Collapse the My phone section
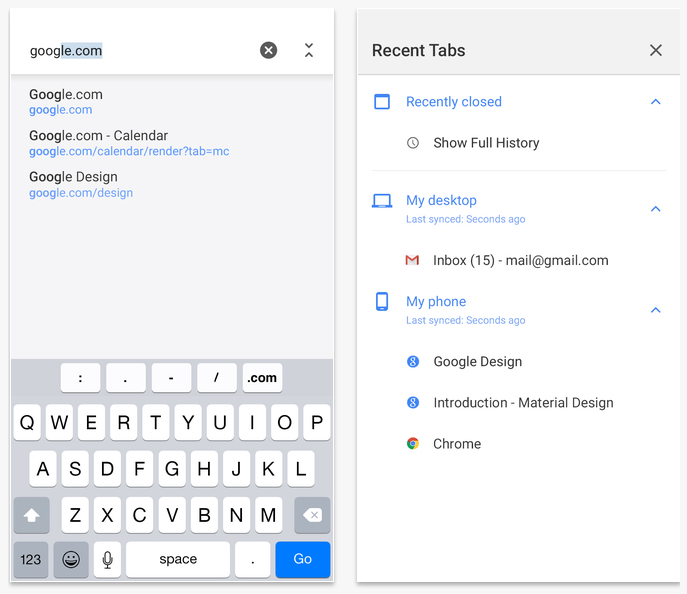The width and height of the screenshot is (687, 594). point(655,310)
